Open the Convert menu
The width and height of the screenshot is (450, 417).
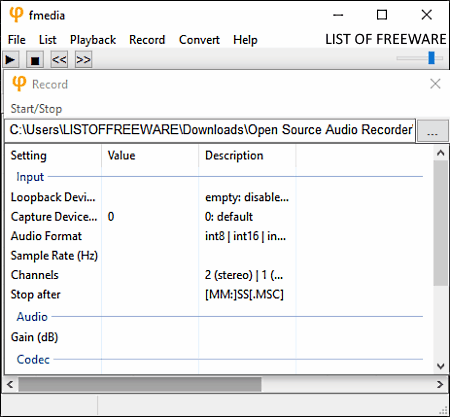pyautogui.click(x=199, y=40)
